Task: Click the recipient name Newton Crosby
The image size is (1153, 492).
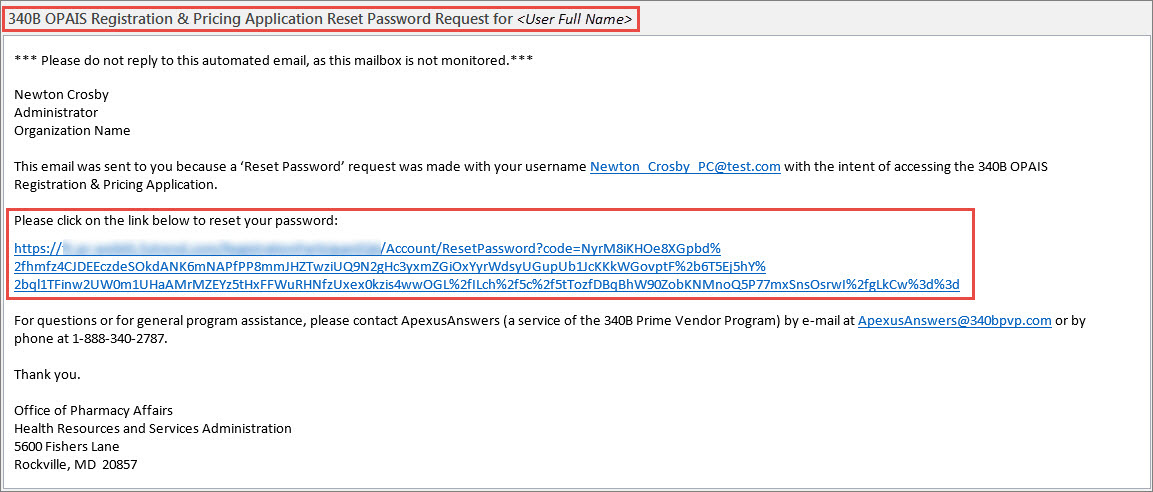Action: [61, 95]
